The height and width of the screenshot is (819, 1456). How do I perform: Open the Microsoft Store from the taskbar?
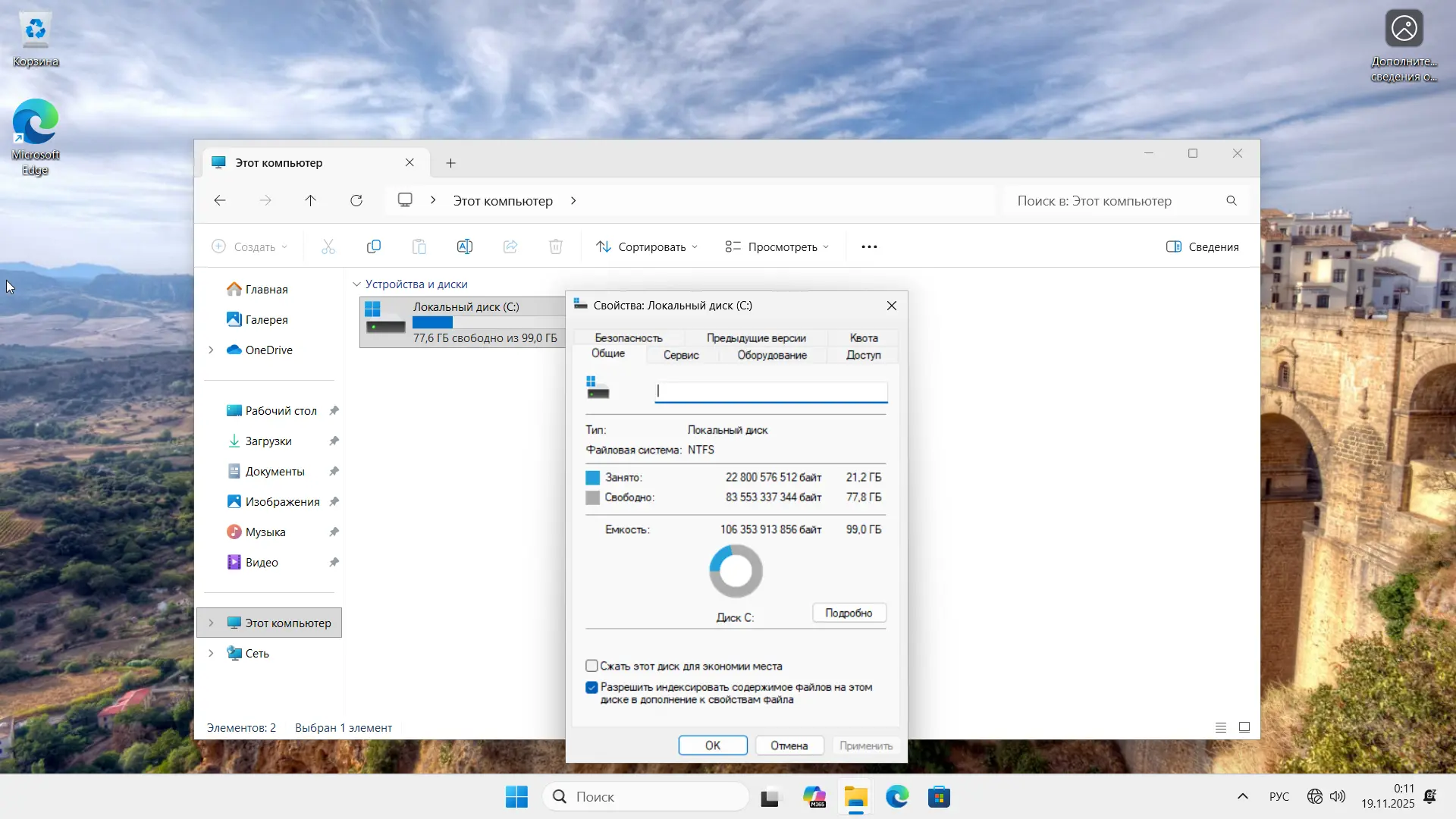pyautogui.click(x=939, y=797)
